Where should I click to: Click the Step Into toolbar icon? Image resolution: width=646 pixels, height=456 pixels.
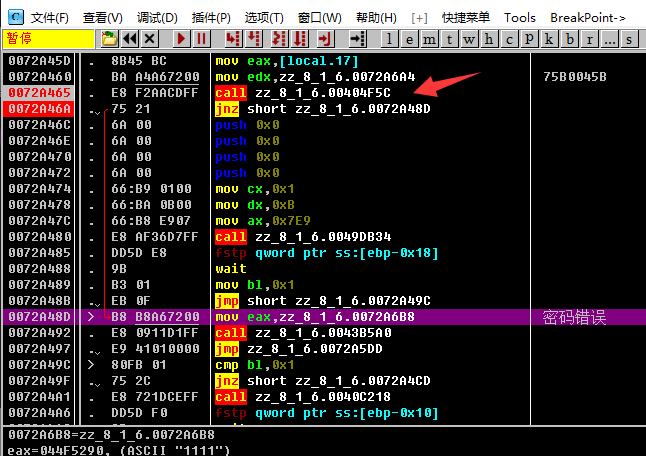233,39
